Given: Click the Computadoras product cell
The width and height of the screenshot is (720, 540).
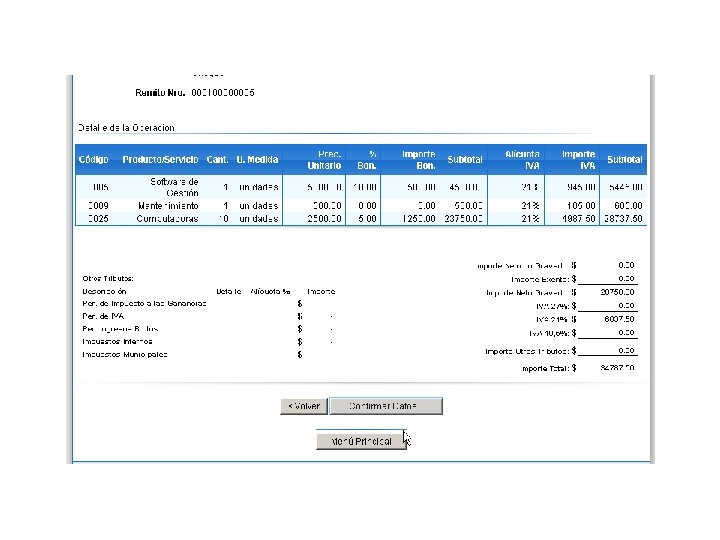Looking at the screenshot, I should click(x=167, y=219).
